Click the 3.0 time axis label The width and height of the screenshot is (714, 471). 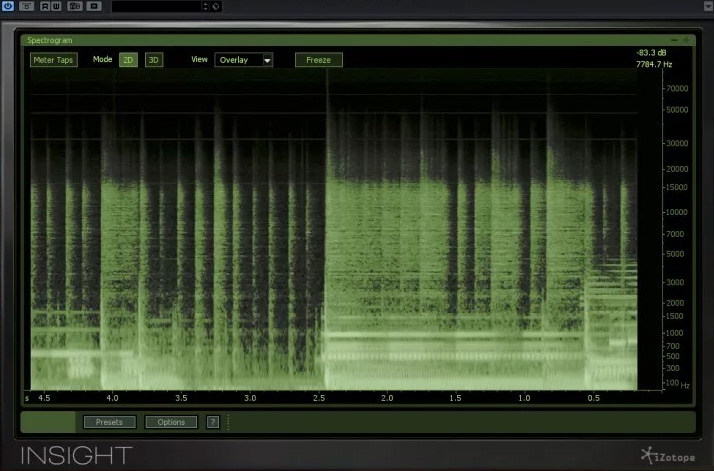(250, 398)
